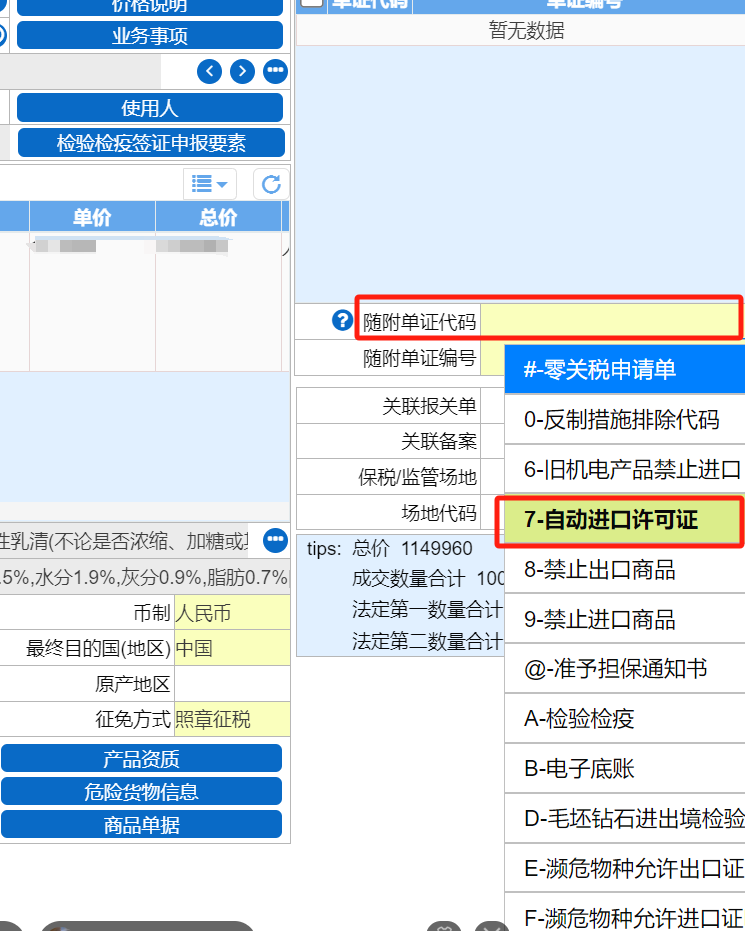This screenshot has width=745, height=931.
Task: Click the 原产地区 input field
Action: pyautogui.click(x=231, y=684)
